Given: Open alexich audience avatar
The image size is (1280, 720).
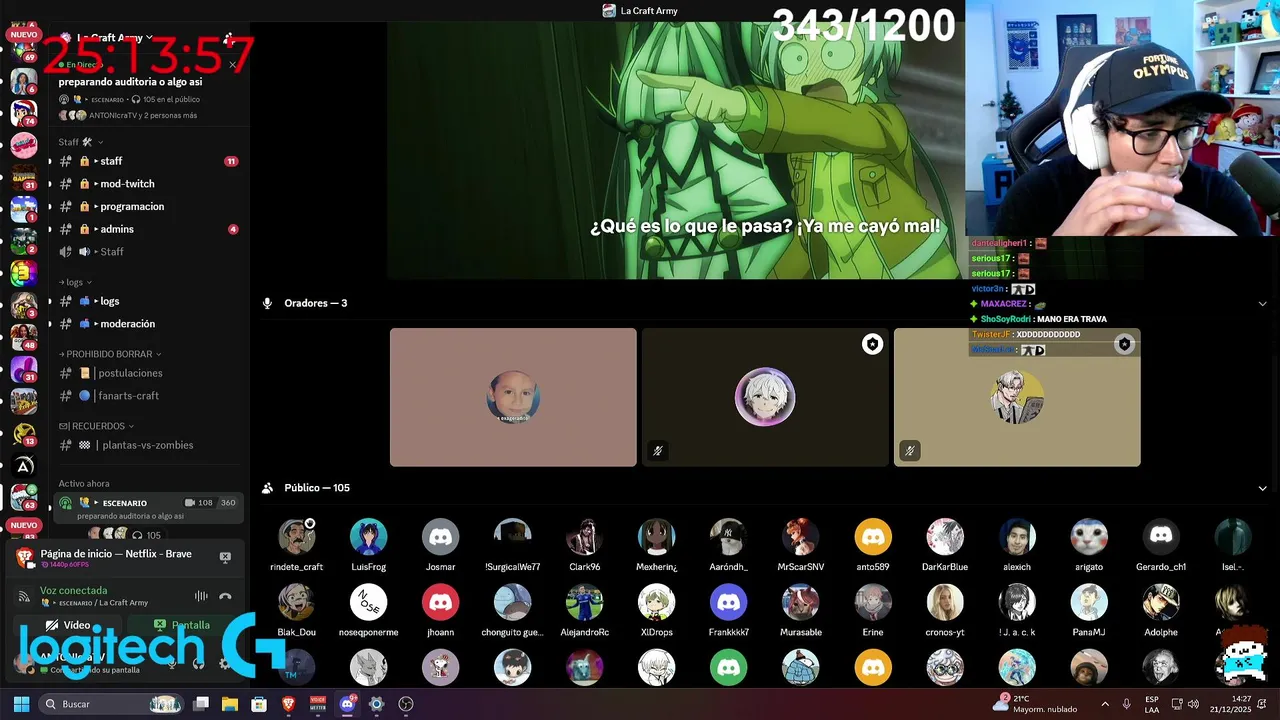Looking at the screenshot, I should coord(1016,537).
